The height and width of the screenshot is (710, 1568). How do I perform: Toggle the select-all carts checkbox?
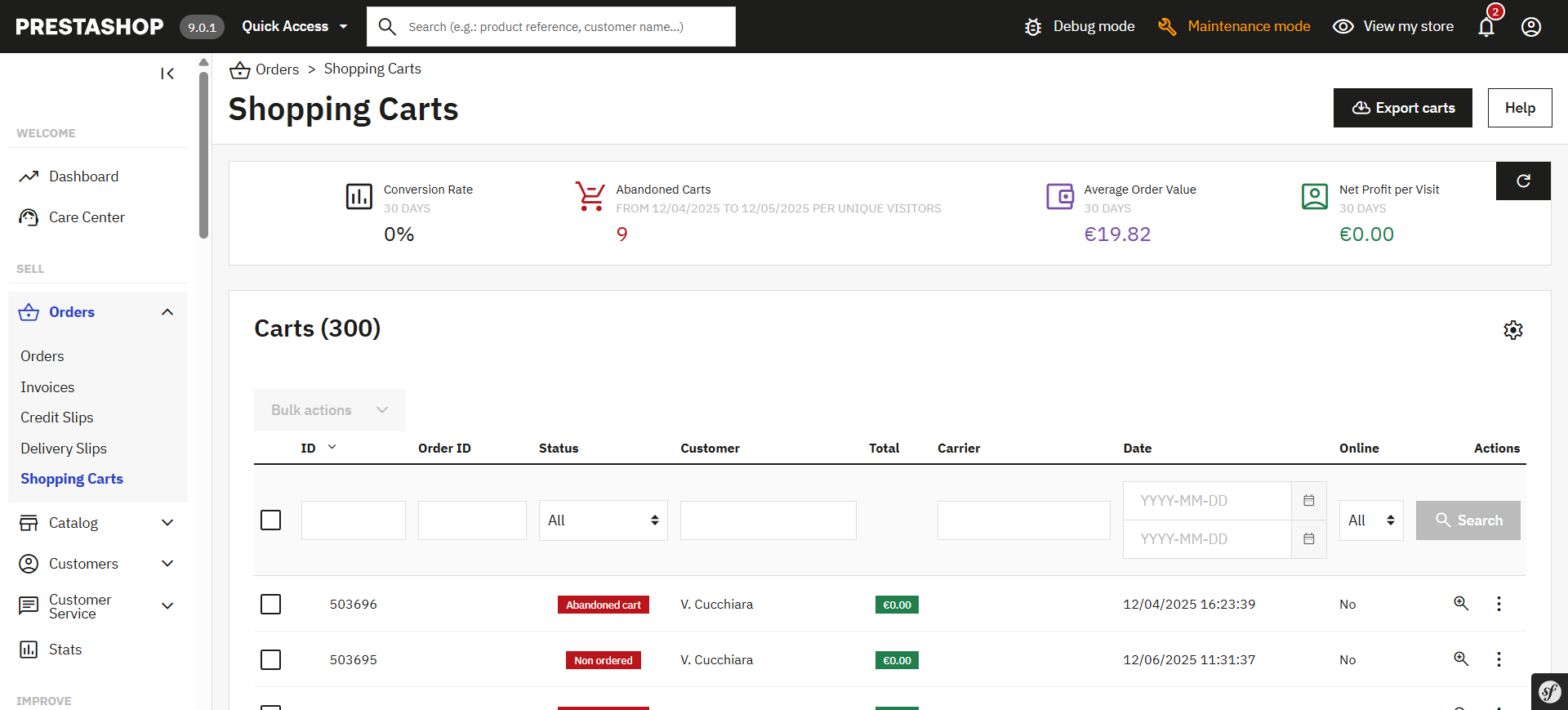[271, 520]
